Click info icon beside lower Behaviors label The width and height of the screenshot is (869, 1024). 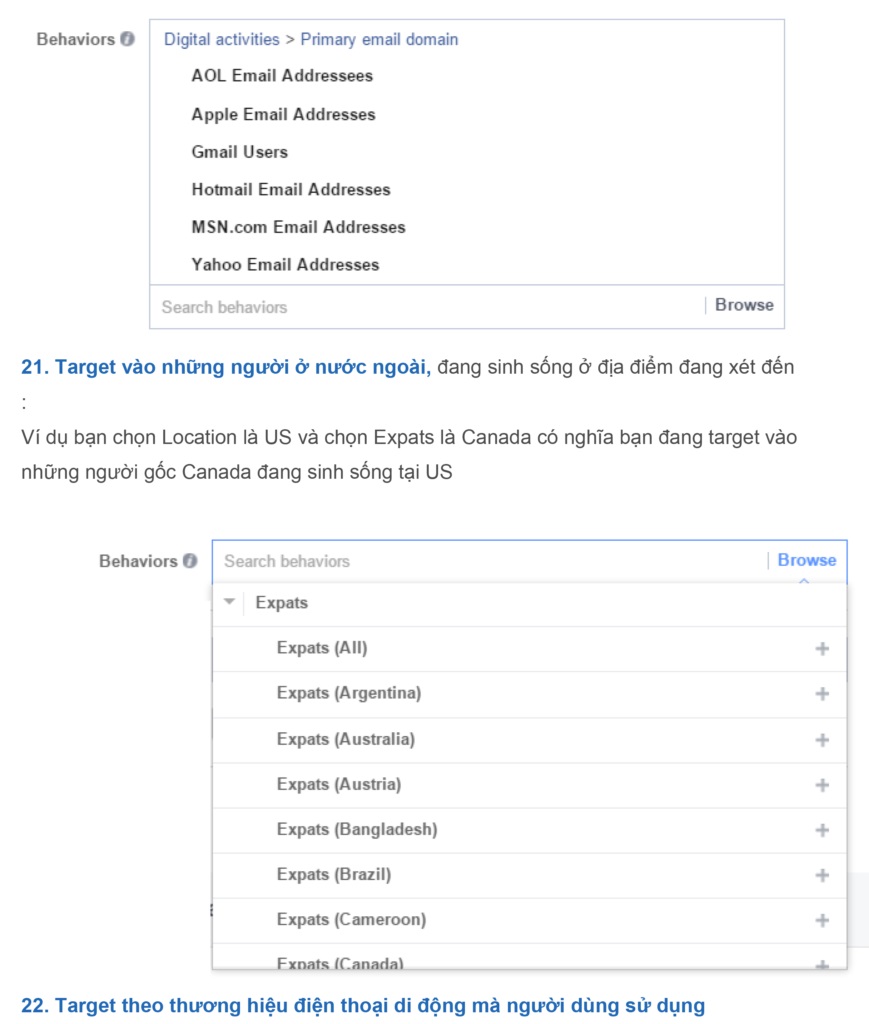[x=190, y=561]
